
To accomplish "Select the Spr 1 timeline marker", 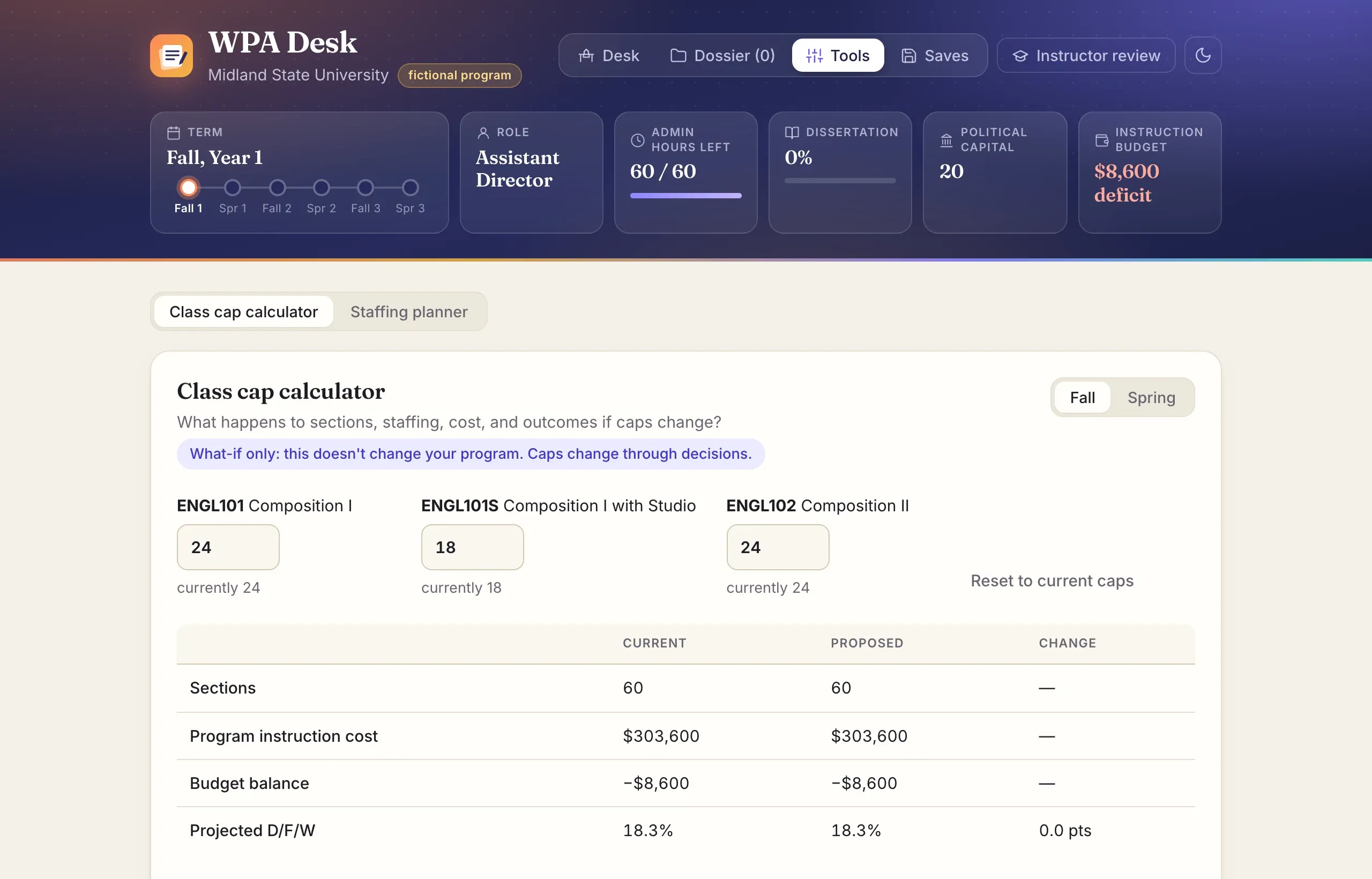I will pyautogui.click(x=232, y=187).
